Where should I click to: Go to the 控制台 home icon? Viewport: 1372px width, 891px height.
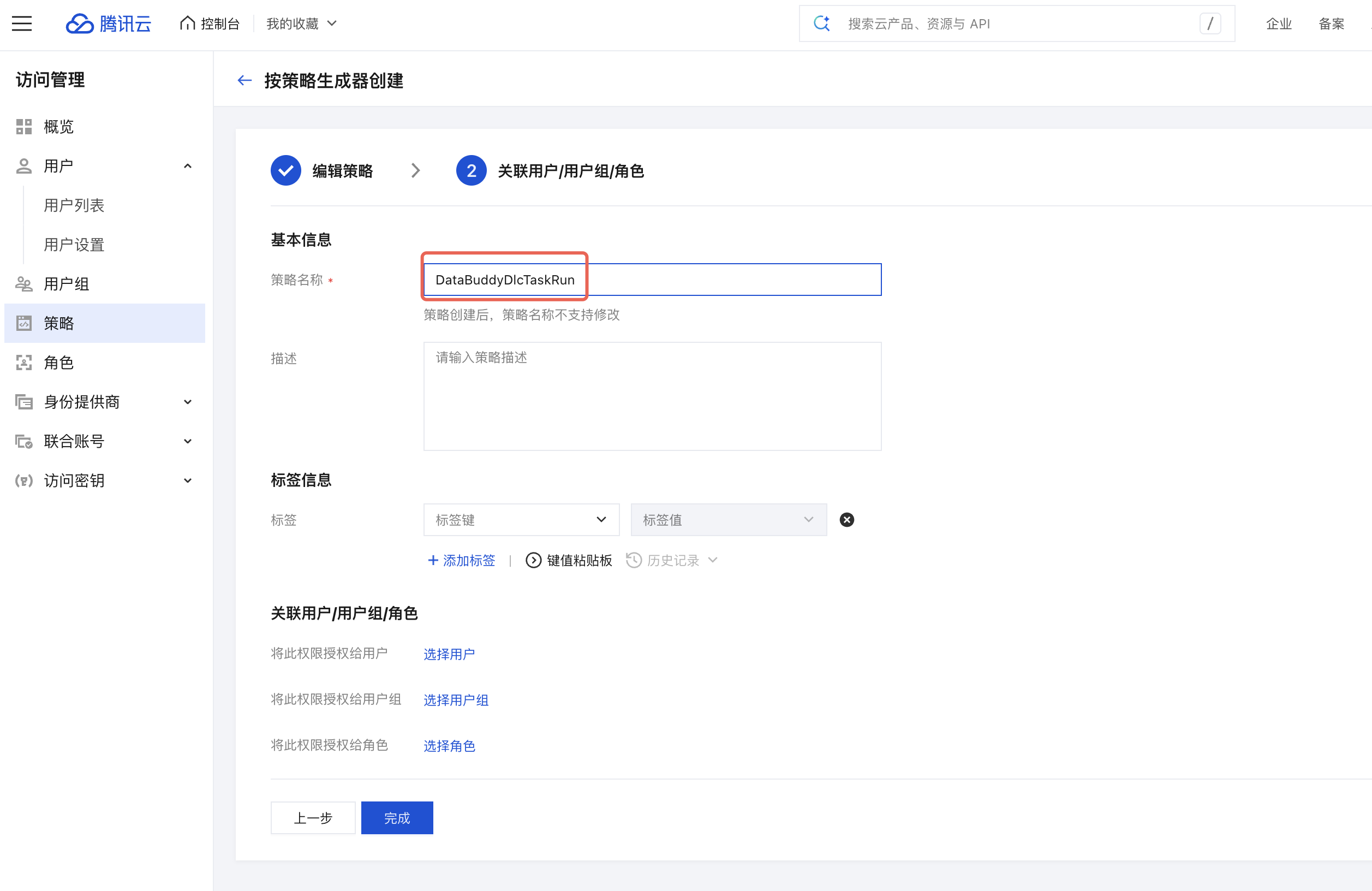point(187,23)
